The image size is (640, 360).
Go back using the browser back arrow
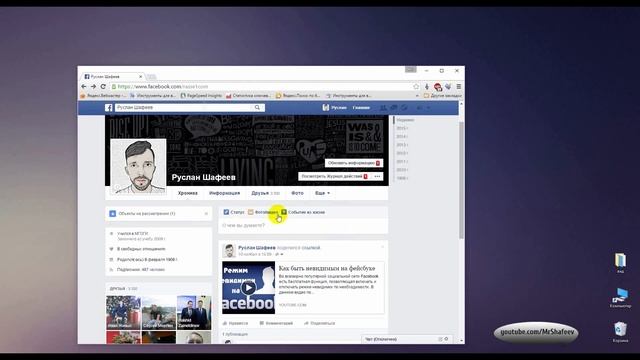[x=84, y=87]
